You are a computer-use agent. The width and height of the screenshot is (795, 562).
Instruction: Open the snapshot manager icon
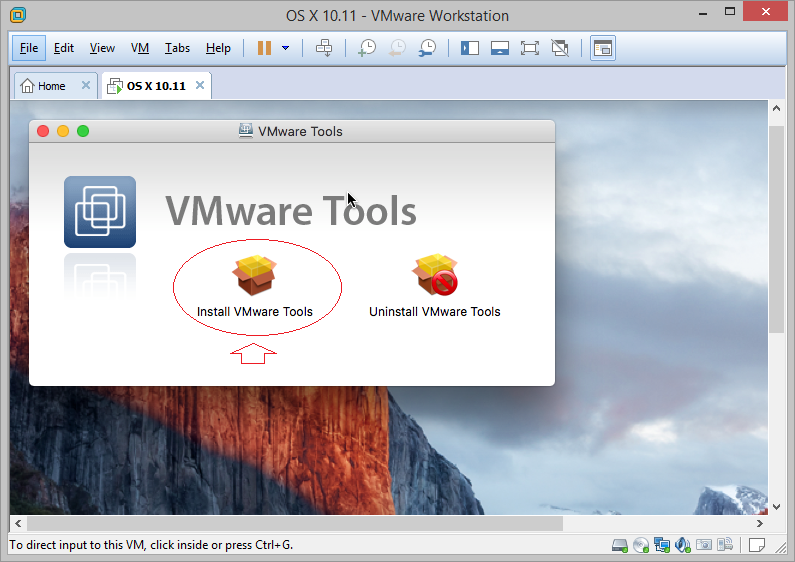[427, 48]
